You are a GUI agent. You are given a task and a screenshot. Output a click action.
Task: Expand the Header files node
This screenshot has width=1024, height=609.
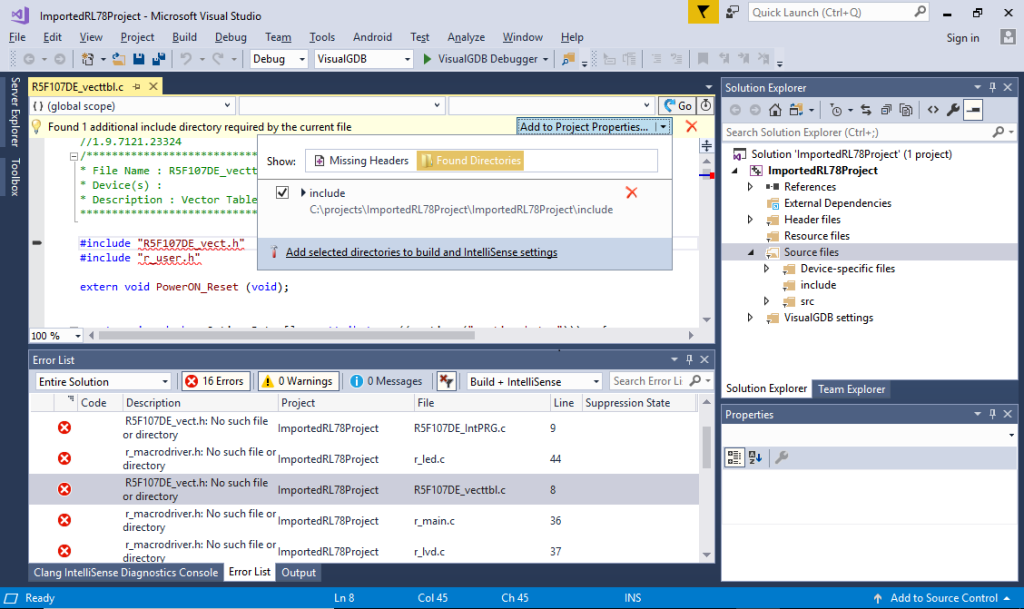pyautogui.click(x=751, y=219)
